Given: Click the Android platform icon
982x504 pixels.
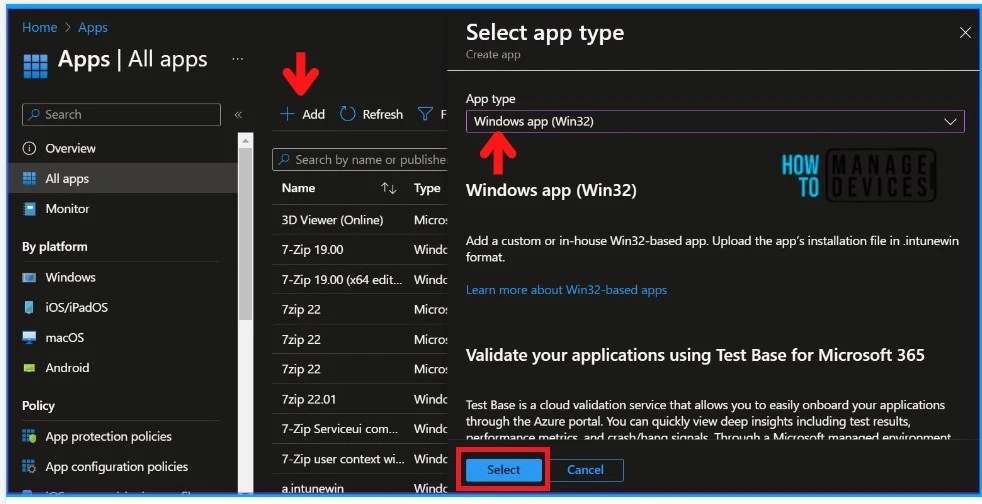Looking at the screenshot, I should [29, 368].
